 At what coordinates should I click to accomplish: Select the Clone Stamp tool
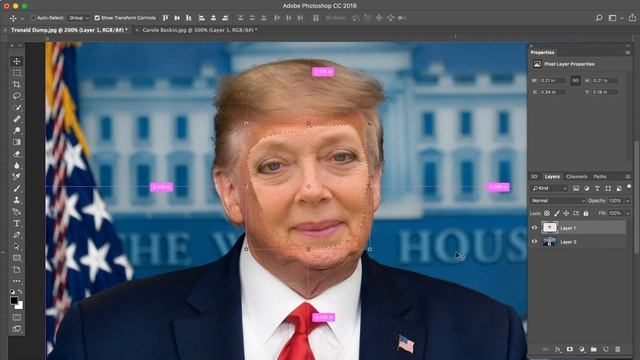point(17,200)
